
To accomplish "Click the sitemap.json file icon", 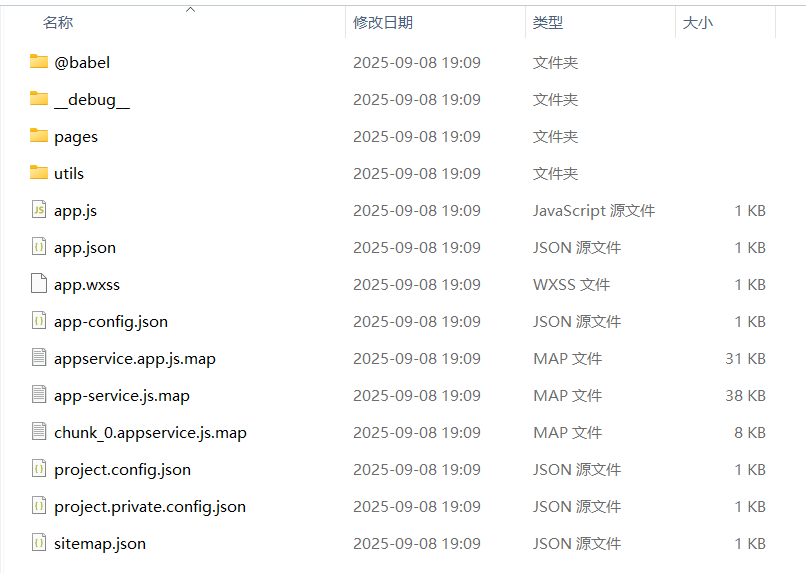I will point(39,543).
